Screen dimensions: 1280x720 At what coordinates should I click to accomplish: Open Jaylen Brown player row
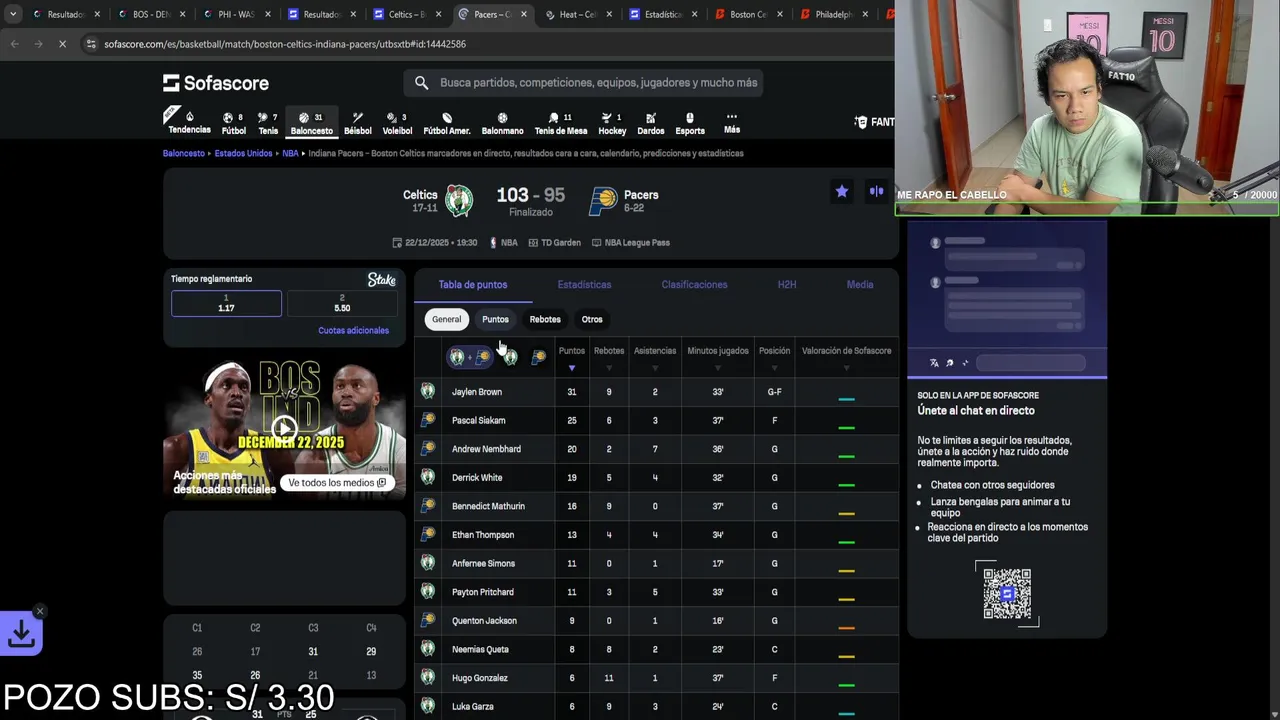[x=657, y=392]
